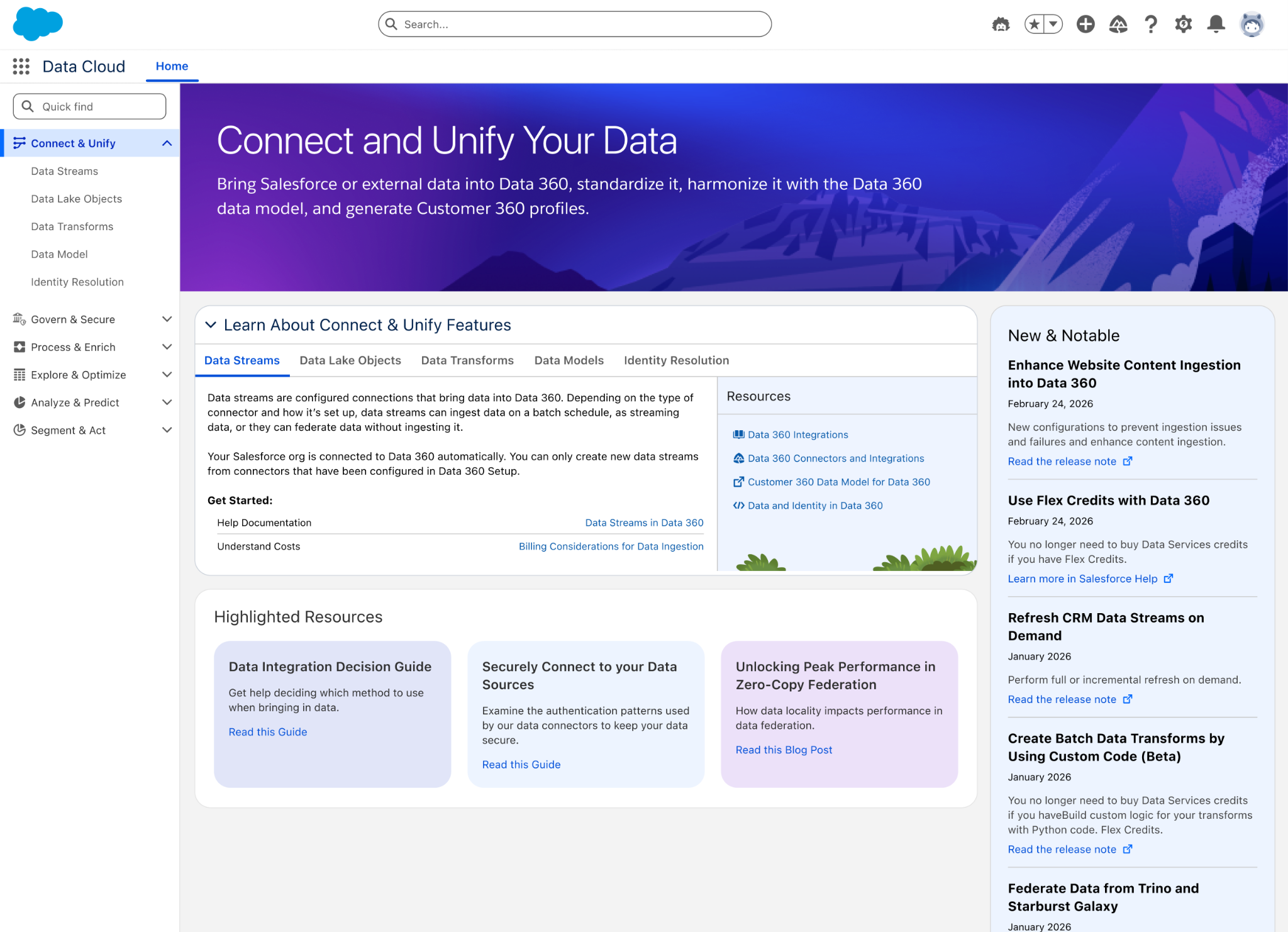Open the Data Streams in Data 360 link
The height and width of the screenshot is (932, 1288).
[x=644, y=523]
